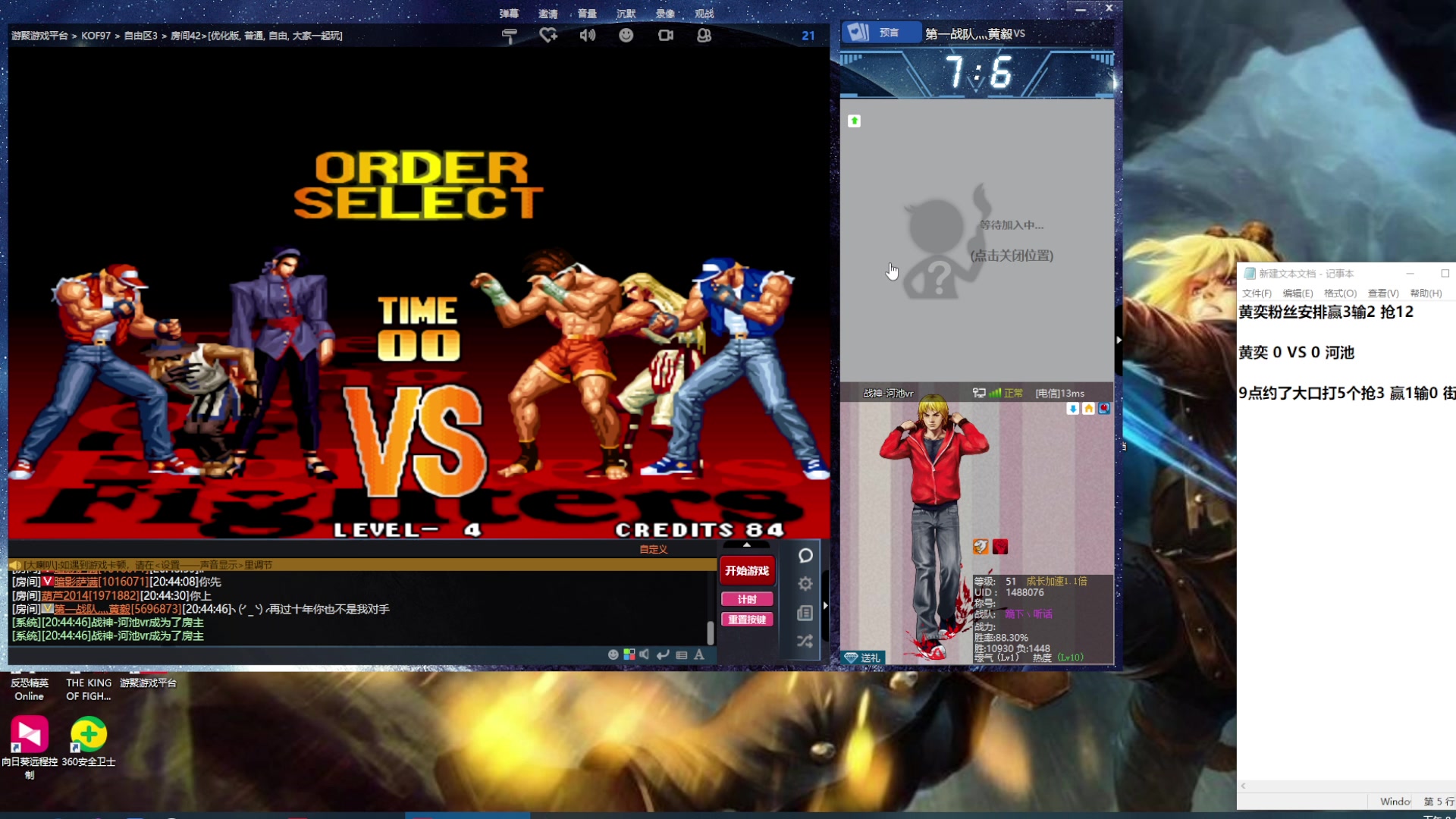Open 向日葵远程控制 desktop shortcut
The image size is (1456, 819).
tap(29, 746)
